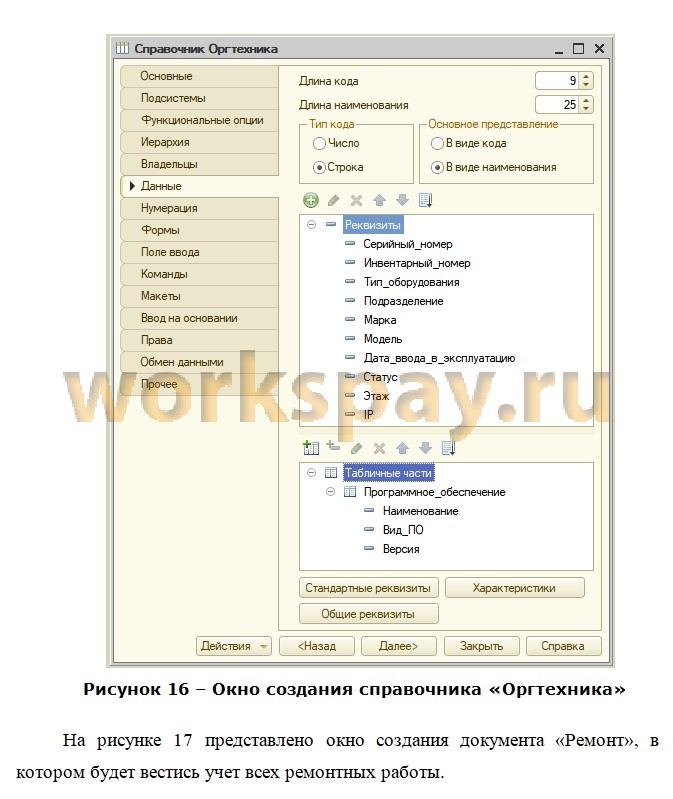Click the Add tabular section icon
The width and height of the screenshot is (673, 799).
pyautogui.click(x=311, y=448)
